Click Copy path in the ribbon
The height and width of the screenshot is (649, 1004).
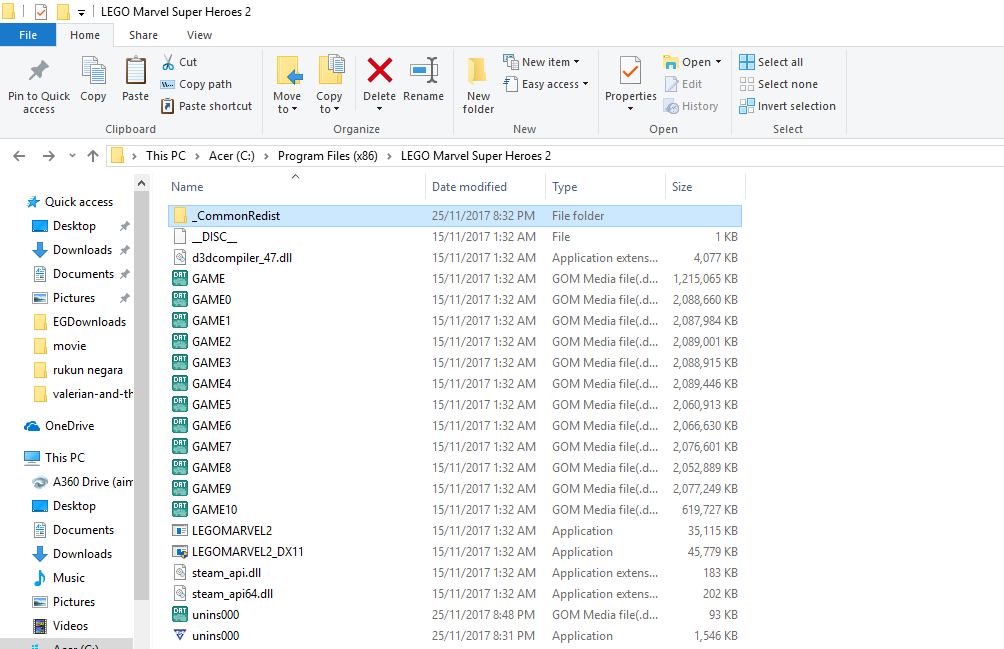196,84
